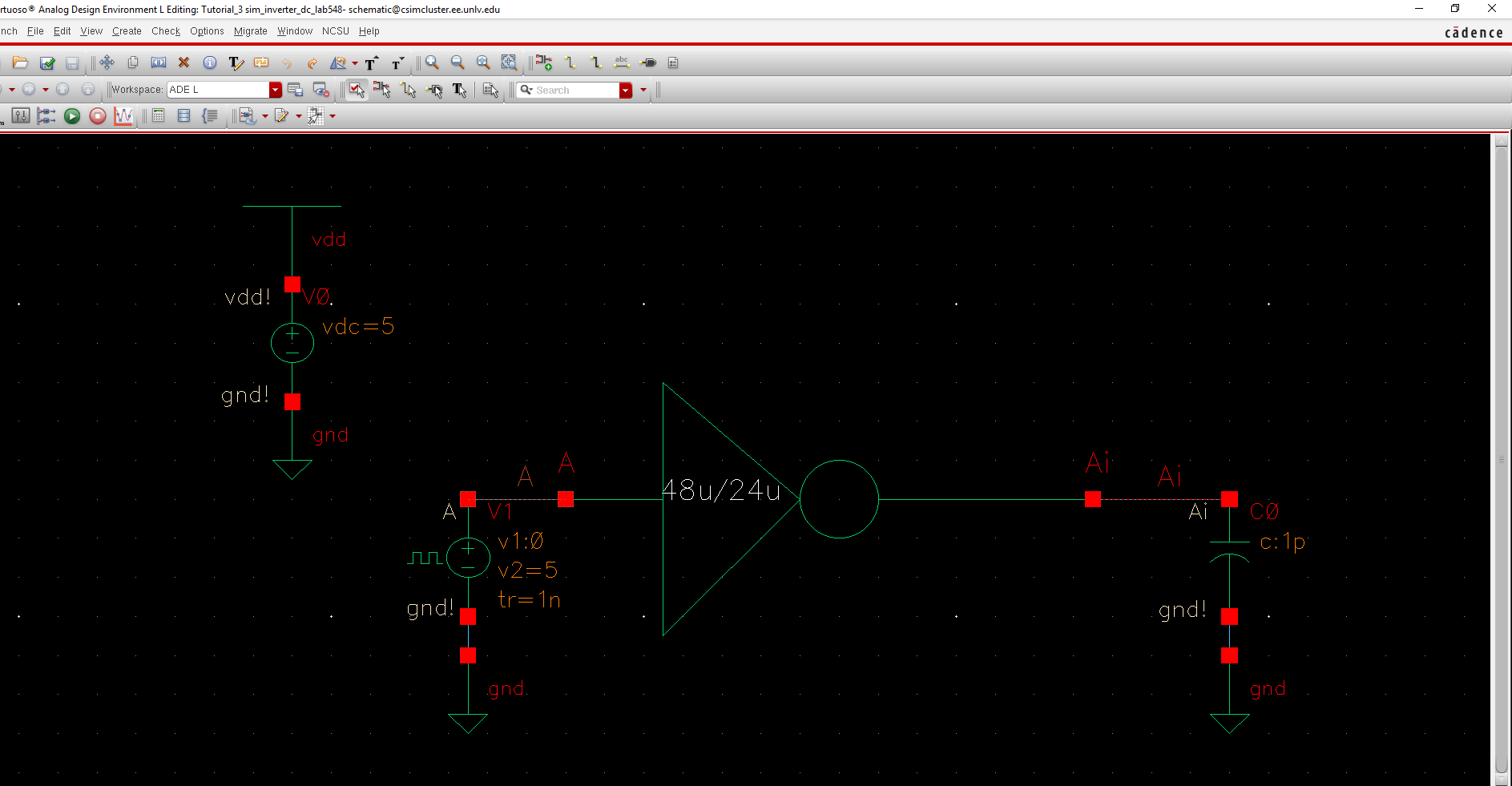Stop simulation with red stop button

pyautogui.click(x=98, y=116)
